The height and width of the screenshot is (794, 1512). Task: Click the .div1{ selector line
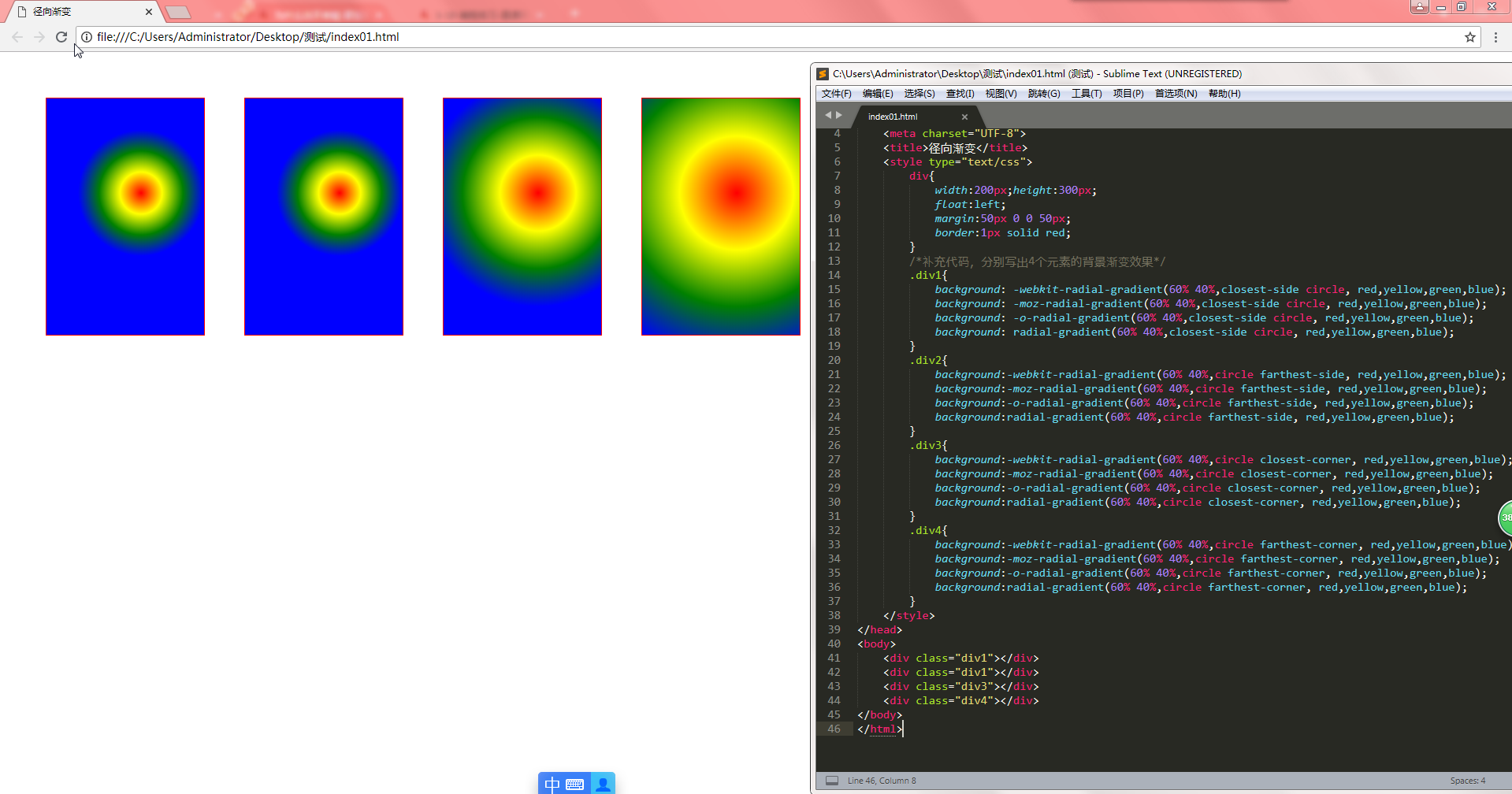tap(928, 276)
